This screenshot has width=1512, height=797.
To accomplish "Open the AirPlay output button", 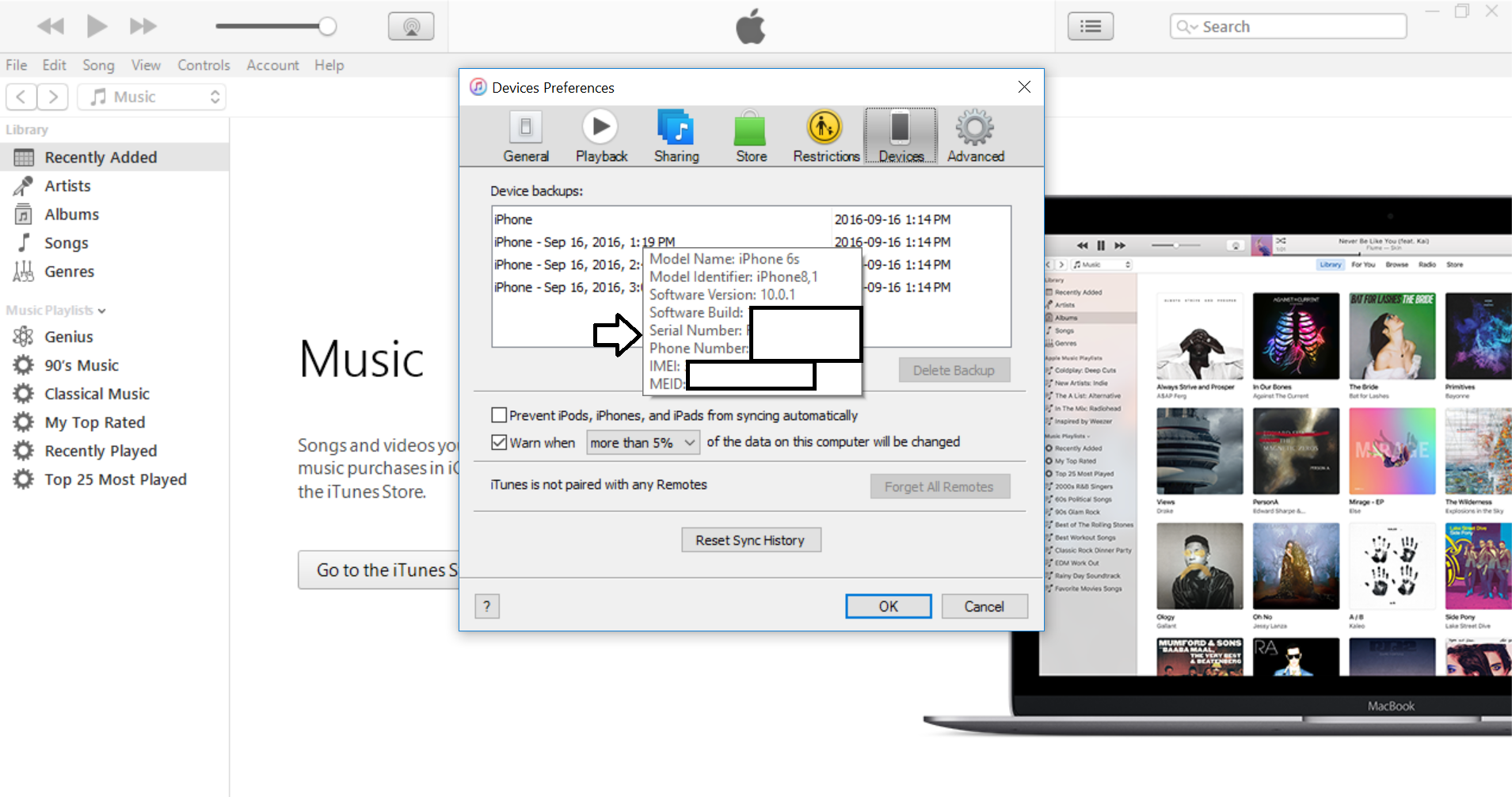I will coord(411,26).
